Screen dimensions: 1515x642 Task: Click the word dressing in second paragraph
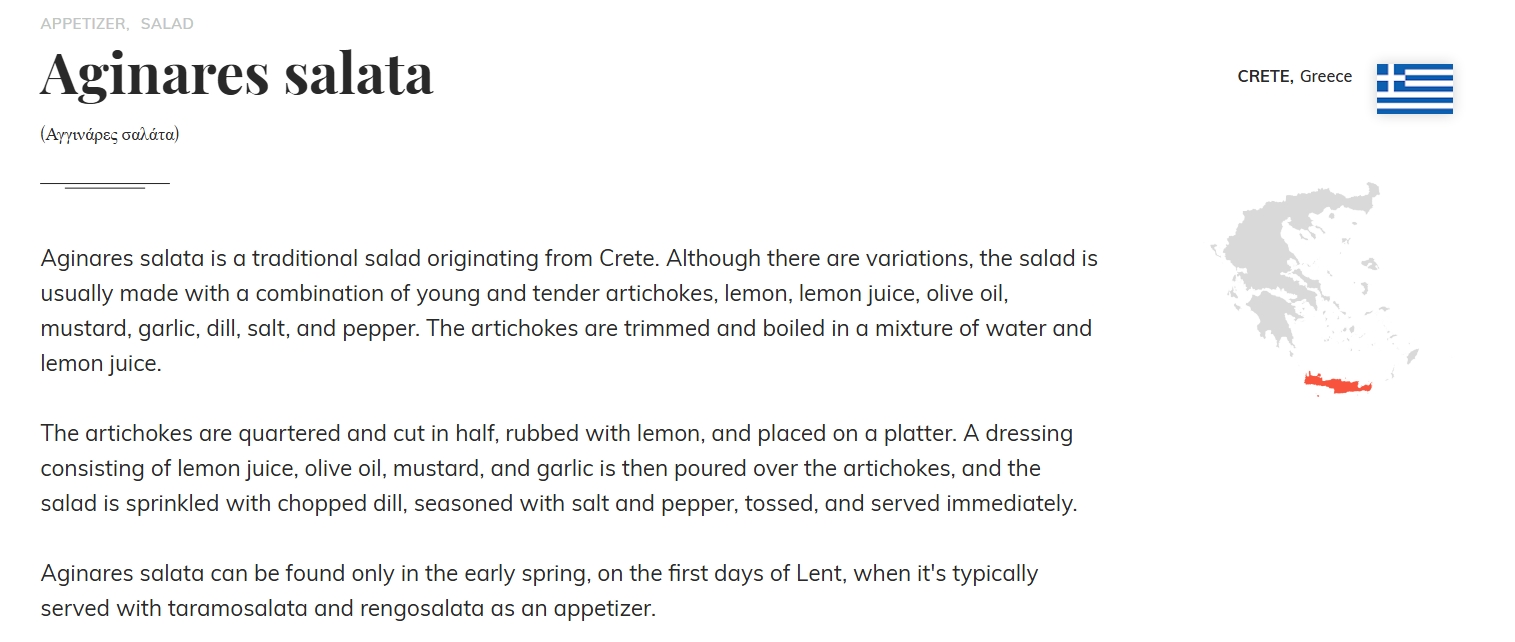tap(1029, 434)
